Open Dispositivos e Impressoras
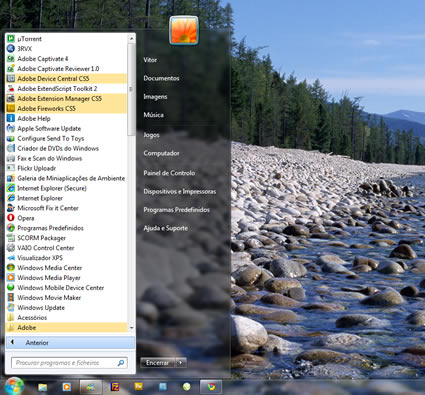Viewport: 425px width, 395px height. tap(180, 192)
